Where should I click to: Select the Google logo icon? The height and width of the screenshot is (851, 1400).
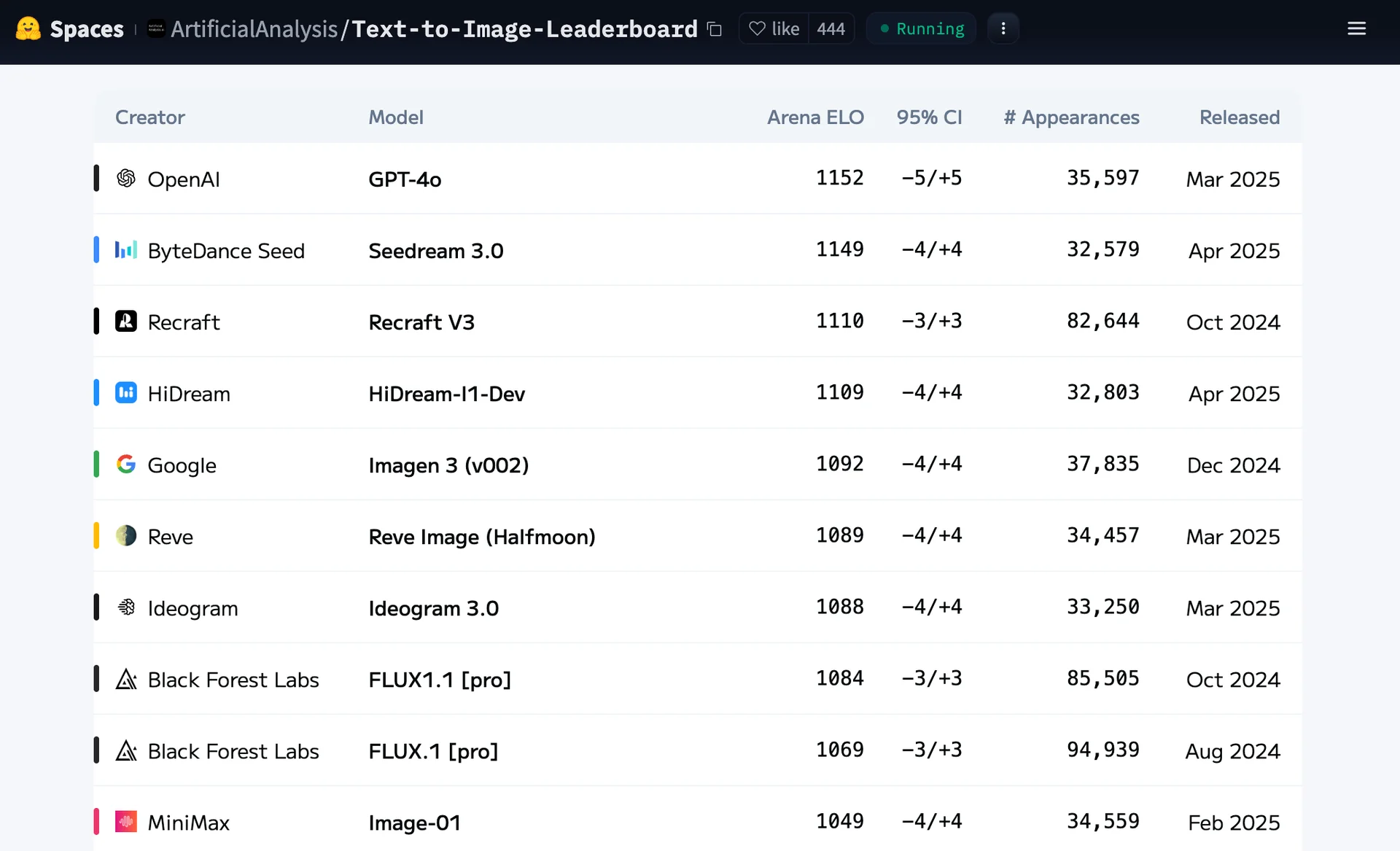(x=126, y=464)
